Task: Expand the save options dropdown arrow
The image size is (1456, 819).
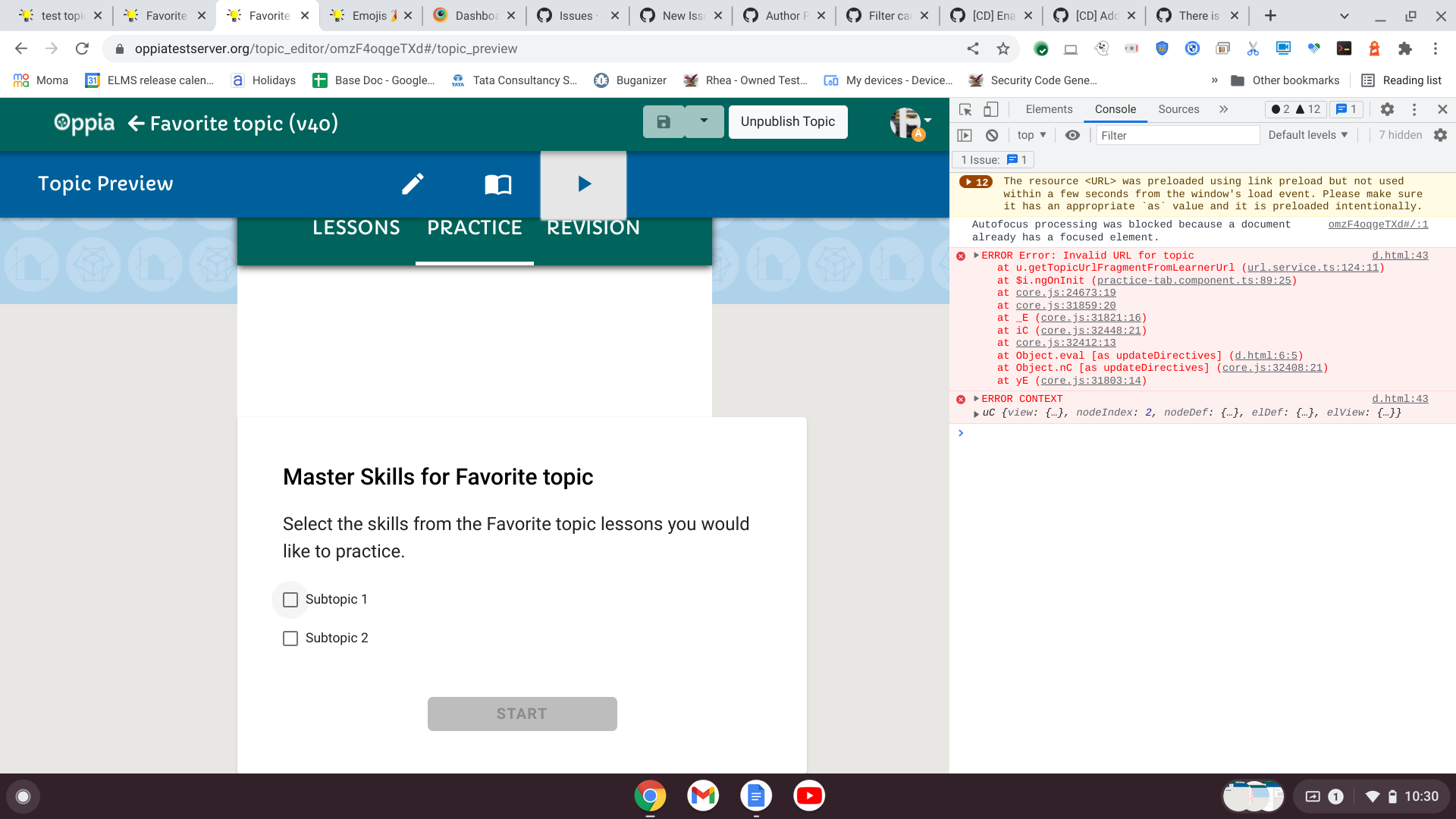Action: (704, 121)
